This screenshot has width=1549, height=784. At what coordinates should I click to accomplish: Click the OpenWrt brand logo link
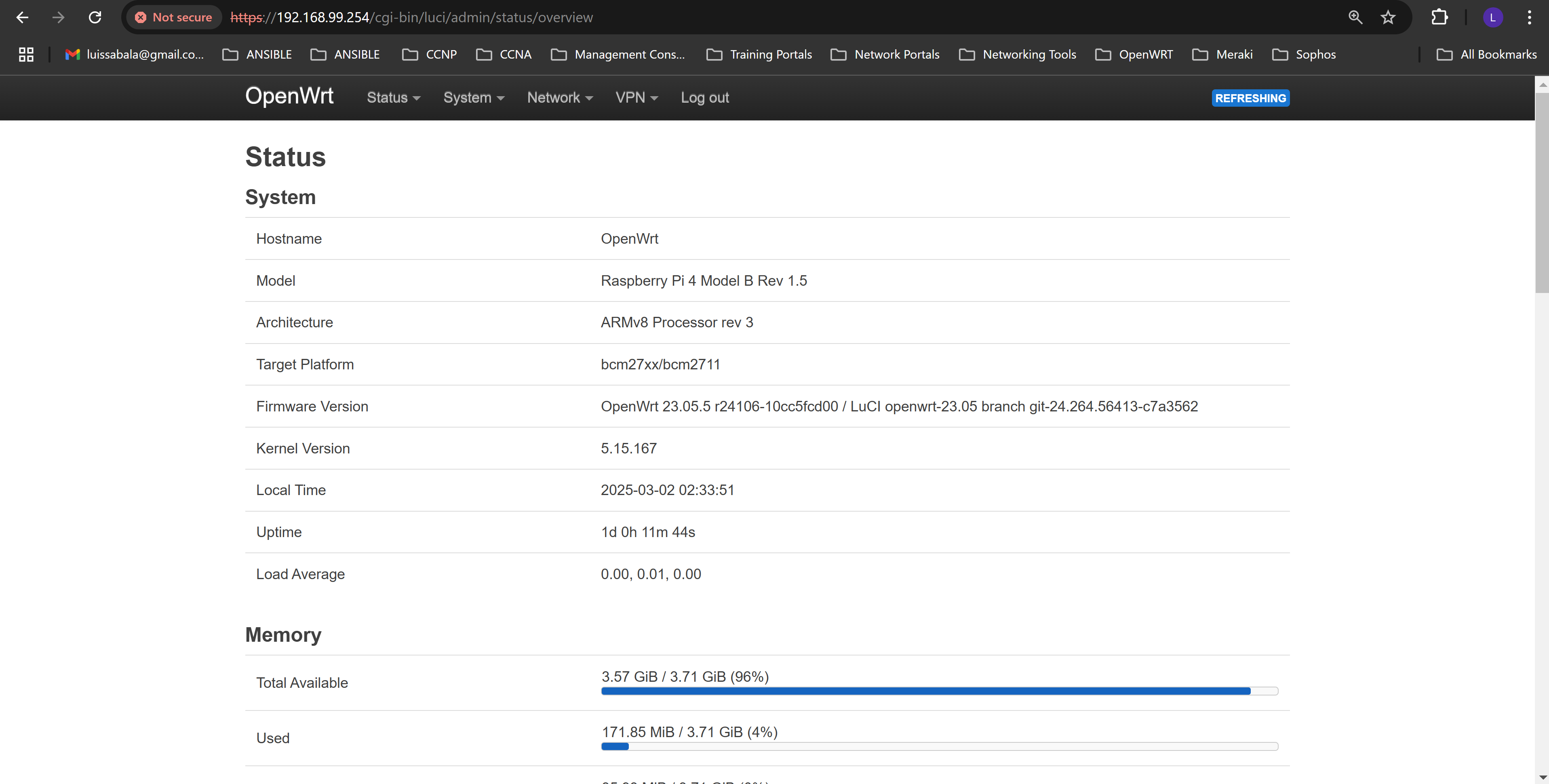(289, 96)
